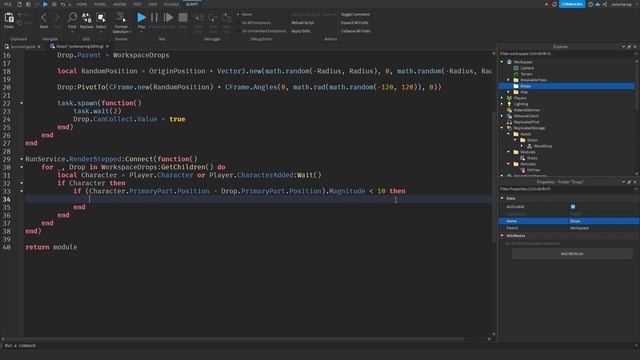Switch to the TEST ribbon tab
This screenshot has width=640, height=360.
[x=137, y=4]
